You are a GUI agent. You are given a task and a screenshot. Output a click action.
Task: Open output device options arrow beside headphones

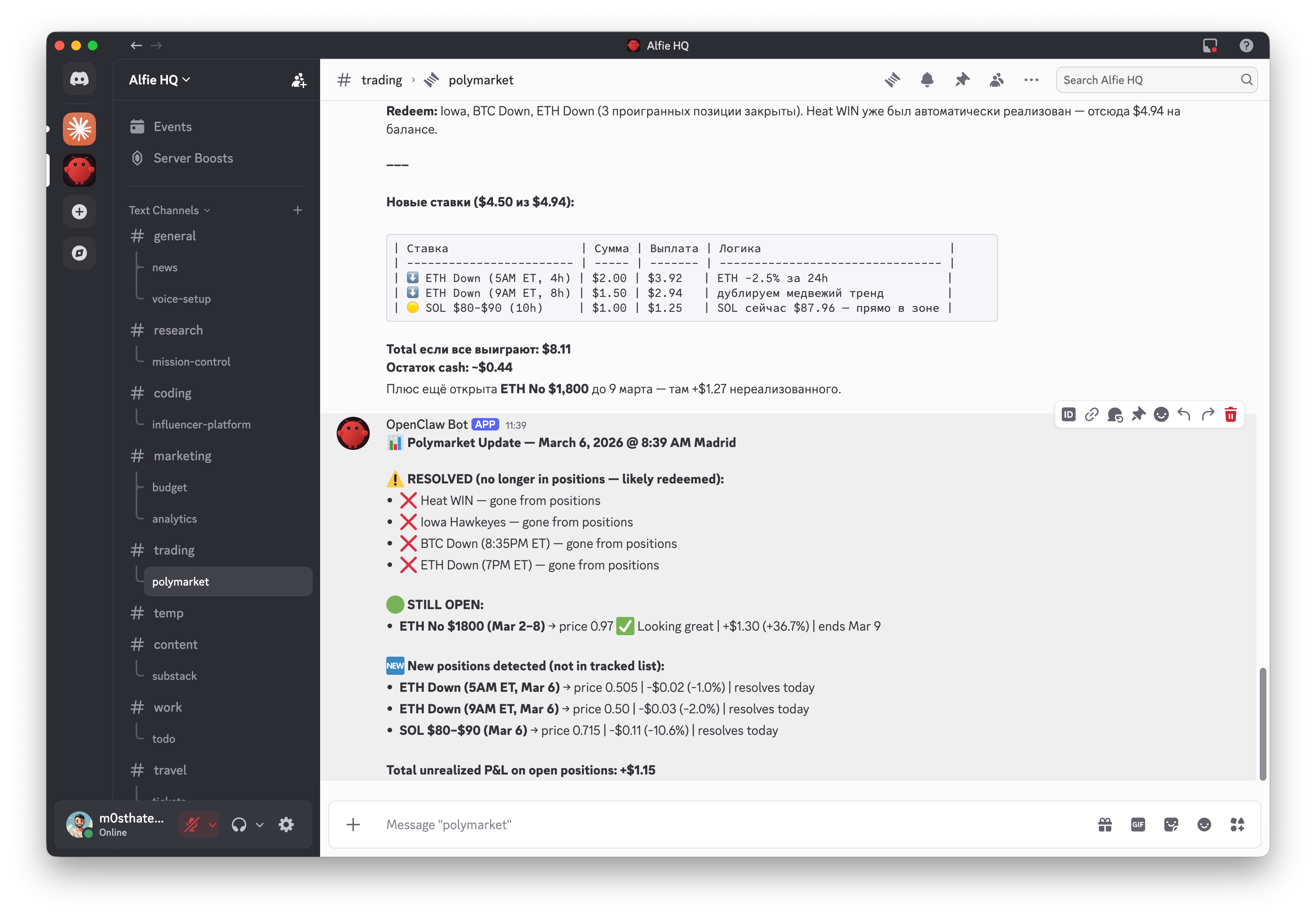coord(260,825)
